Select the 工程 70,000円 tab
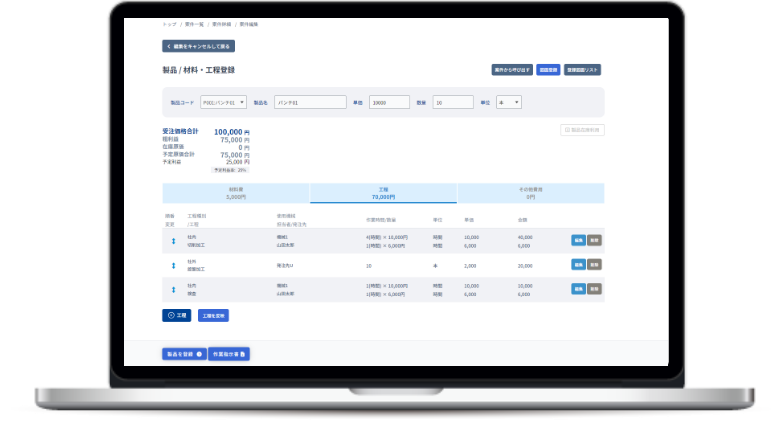Viewport: 780px width, 421px height. coord(383,193)
